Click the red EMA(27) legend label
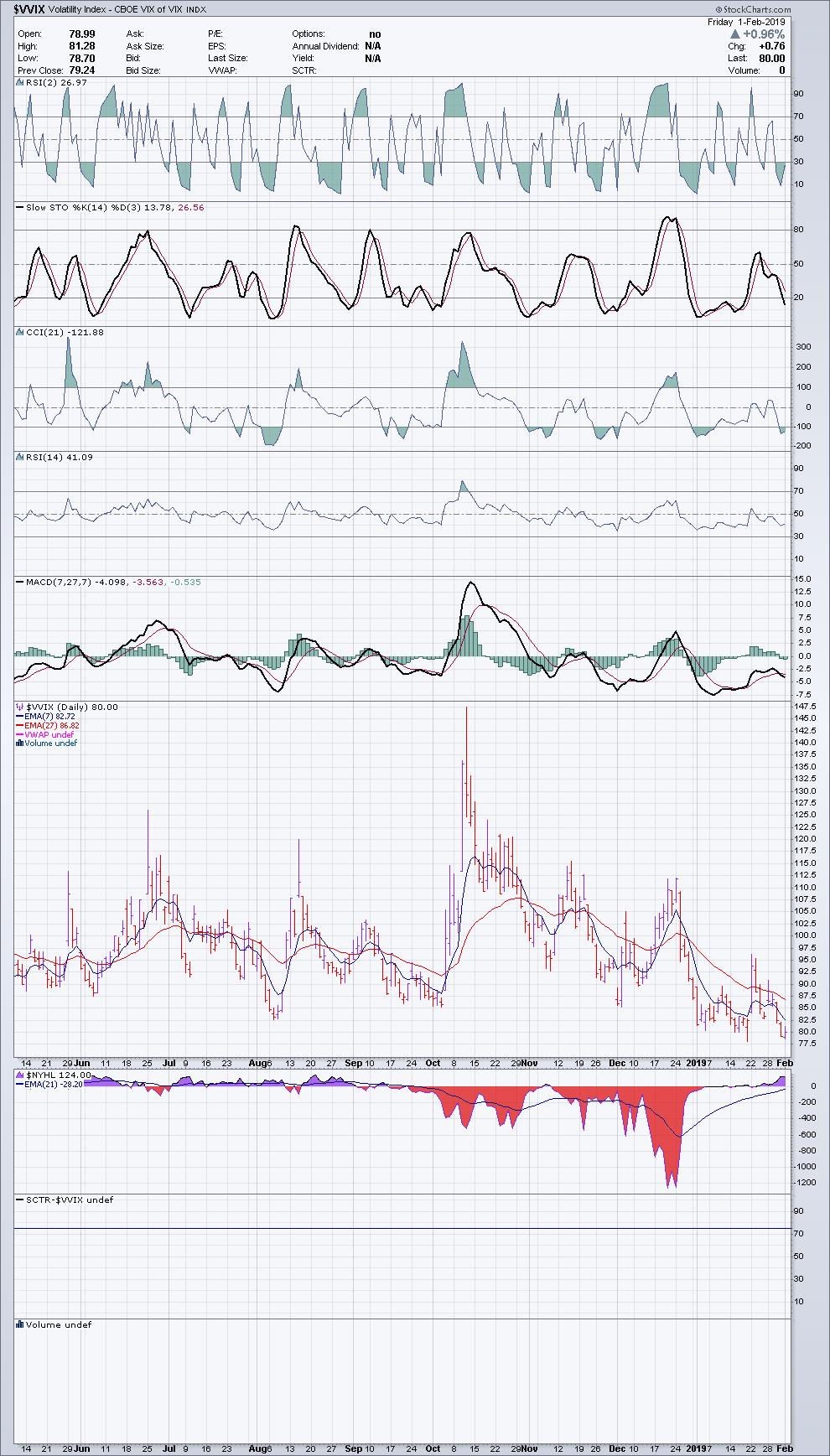830x1456 pixels. 51,725
